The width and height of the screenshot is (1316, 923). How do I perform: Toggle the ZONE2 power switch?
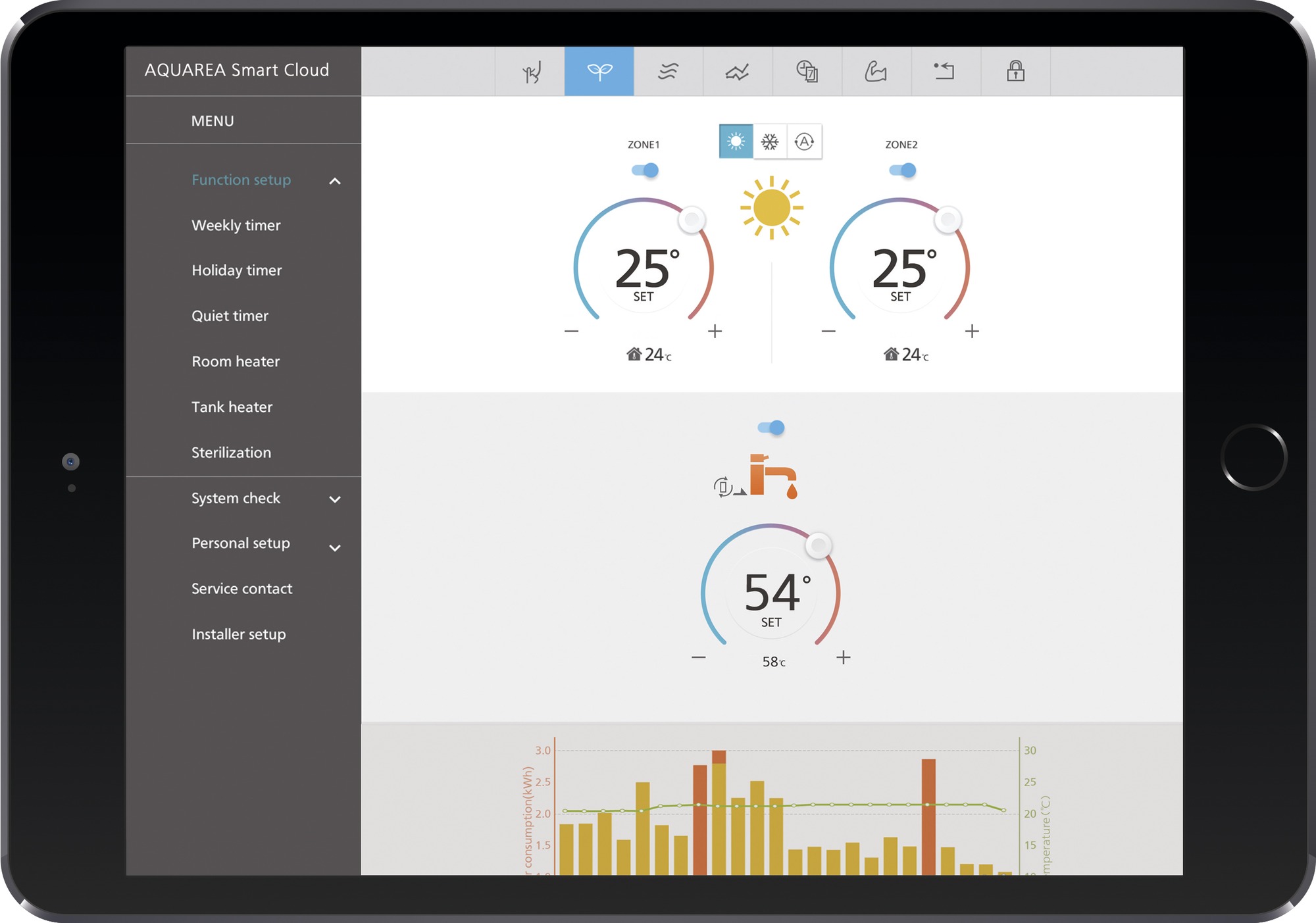[902, 170]
